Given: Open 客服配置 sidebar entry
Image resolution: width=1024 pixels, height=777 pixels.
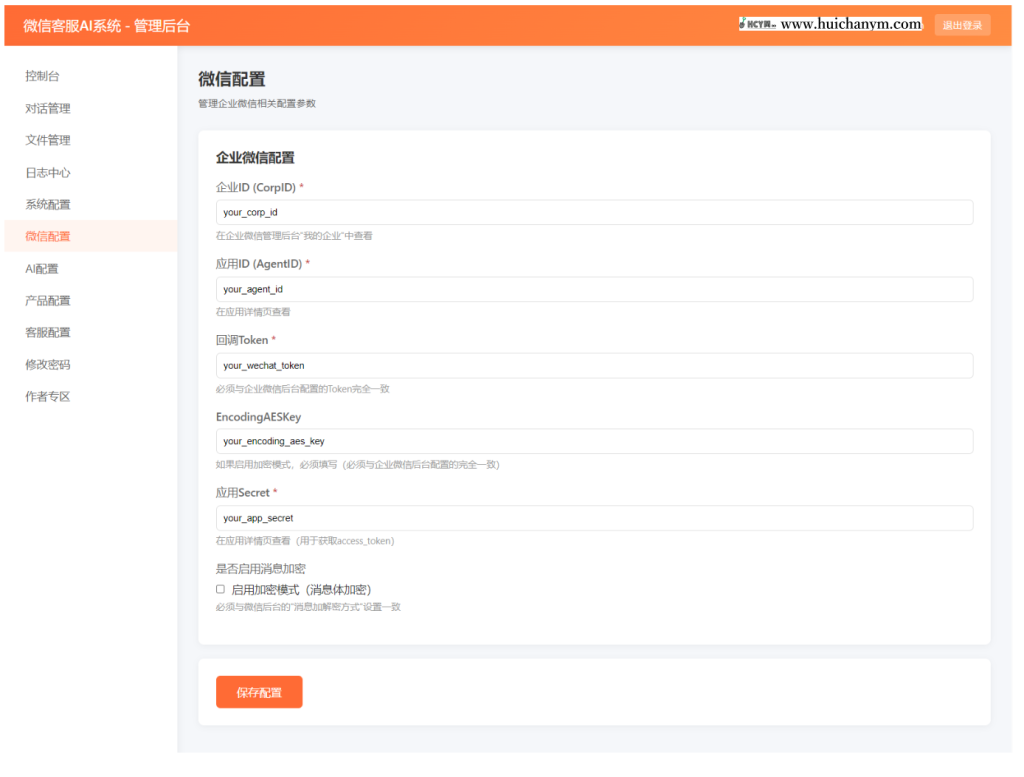Looking at the screenshot, I should [x=48, y=332].
